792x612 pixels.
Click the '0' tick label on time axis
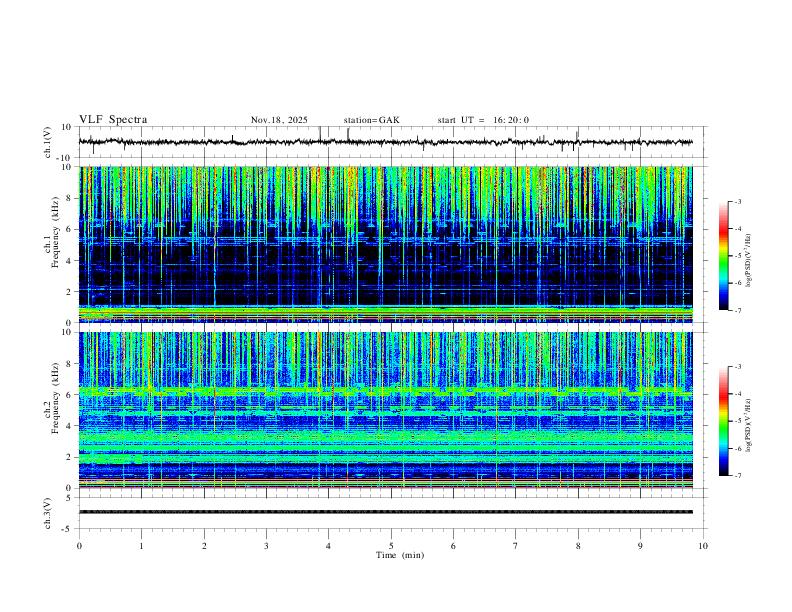79,546
